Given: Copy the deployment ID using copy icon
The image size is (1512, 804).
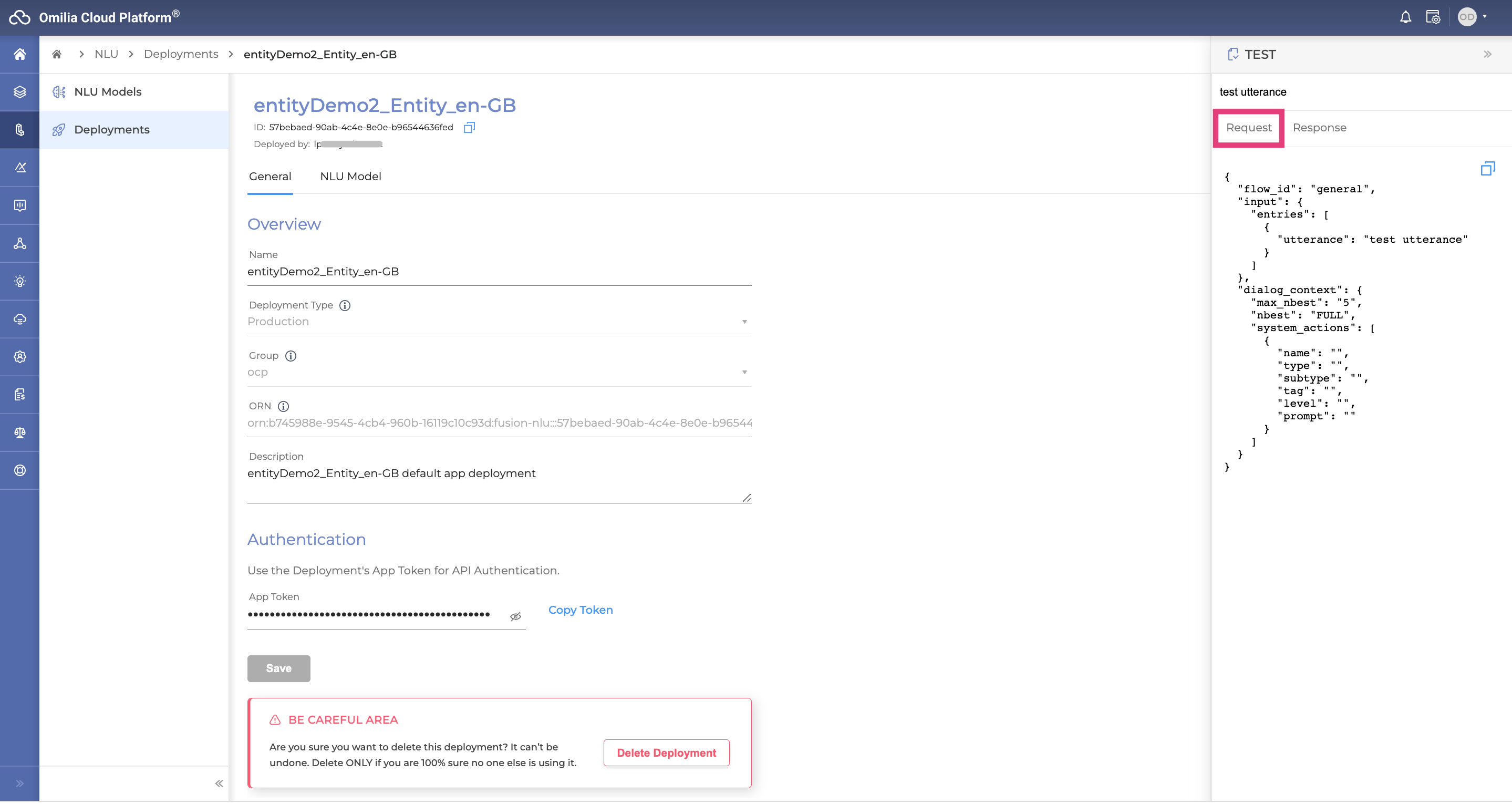Looking at the screenshot, I should [x=469, y=128].
